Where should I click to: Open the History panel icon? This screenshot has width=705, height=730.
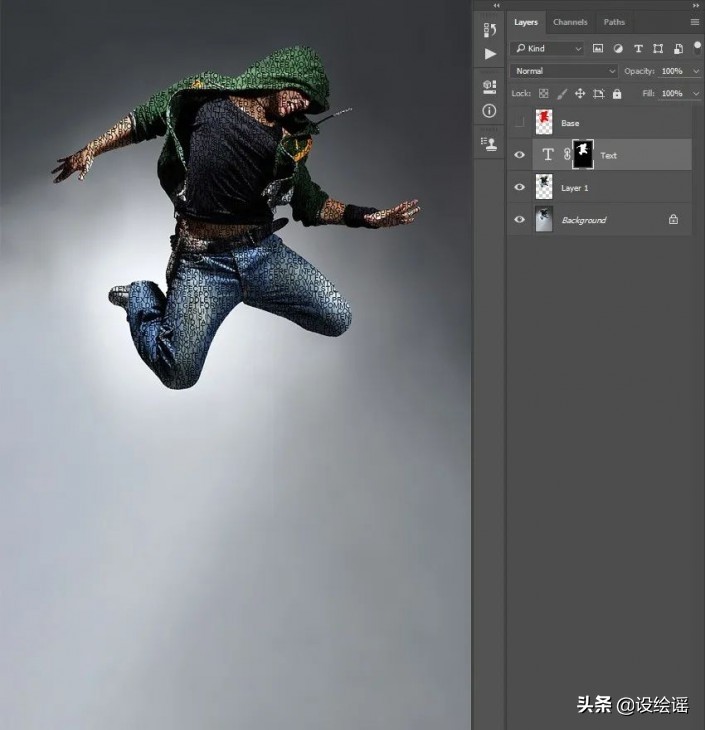point(489,30)
